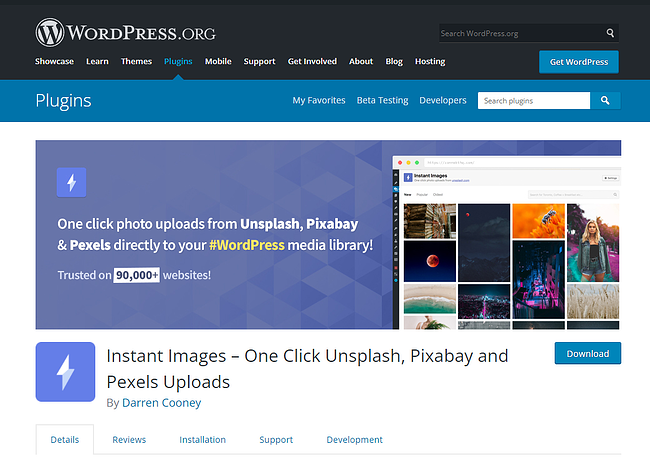Switch to the Installation tab

click(x=202, y=440)
